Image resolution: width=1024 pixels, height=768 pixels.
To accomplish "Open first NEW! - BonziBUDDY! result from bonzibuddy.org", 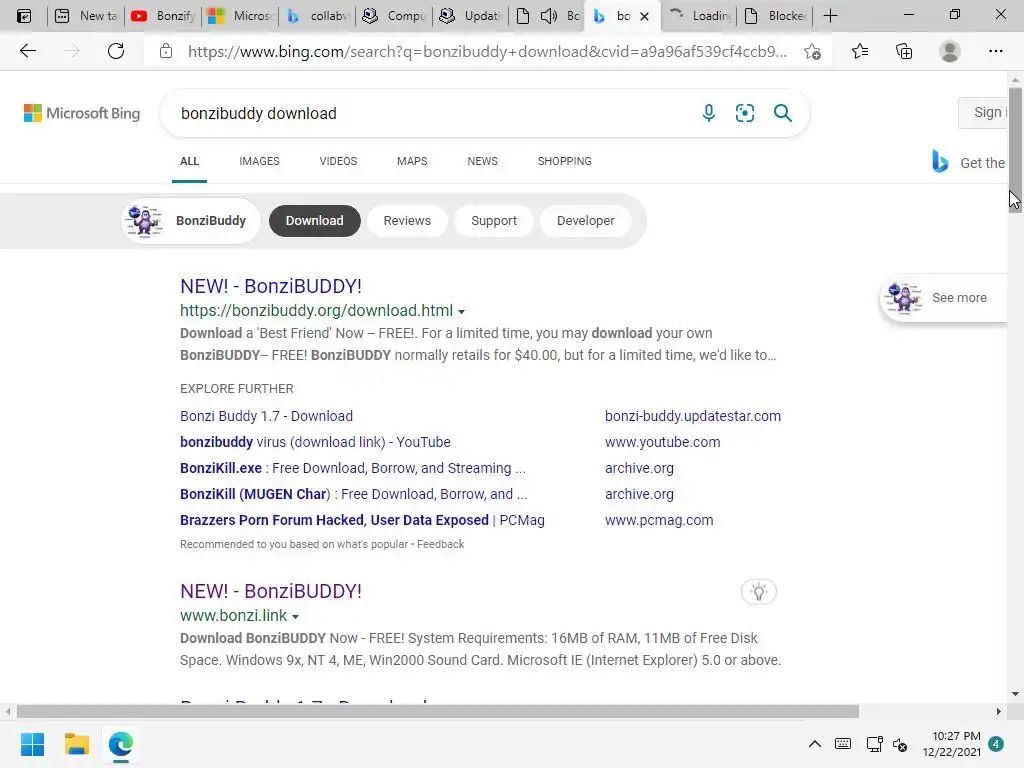I will click(271, 286).
